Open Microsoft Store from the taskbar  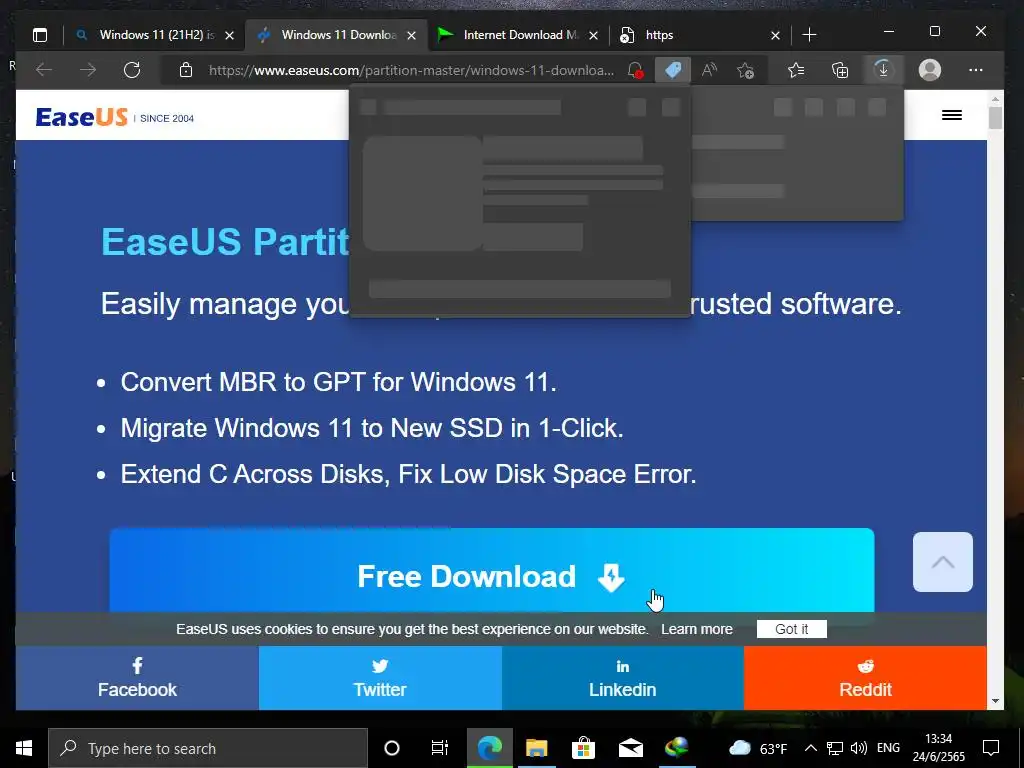(583, 748)
